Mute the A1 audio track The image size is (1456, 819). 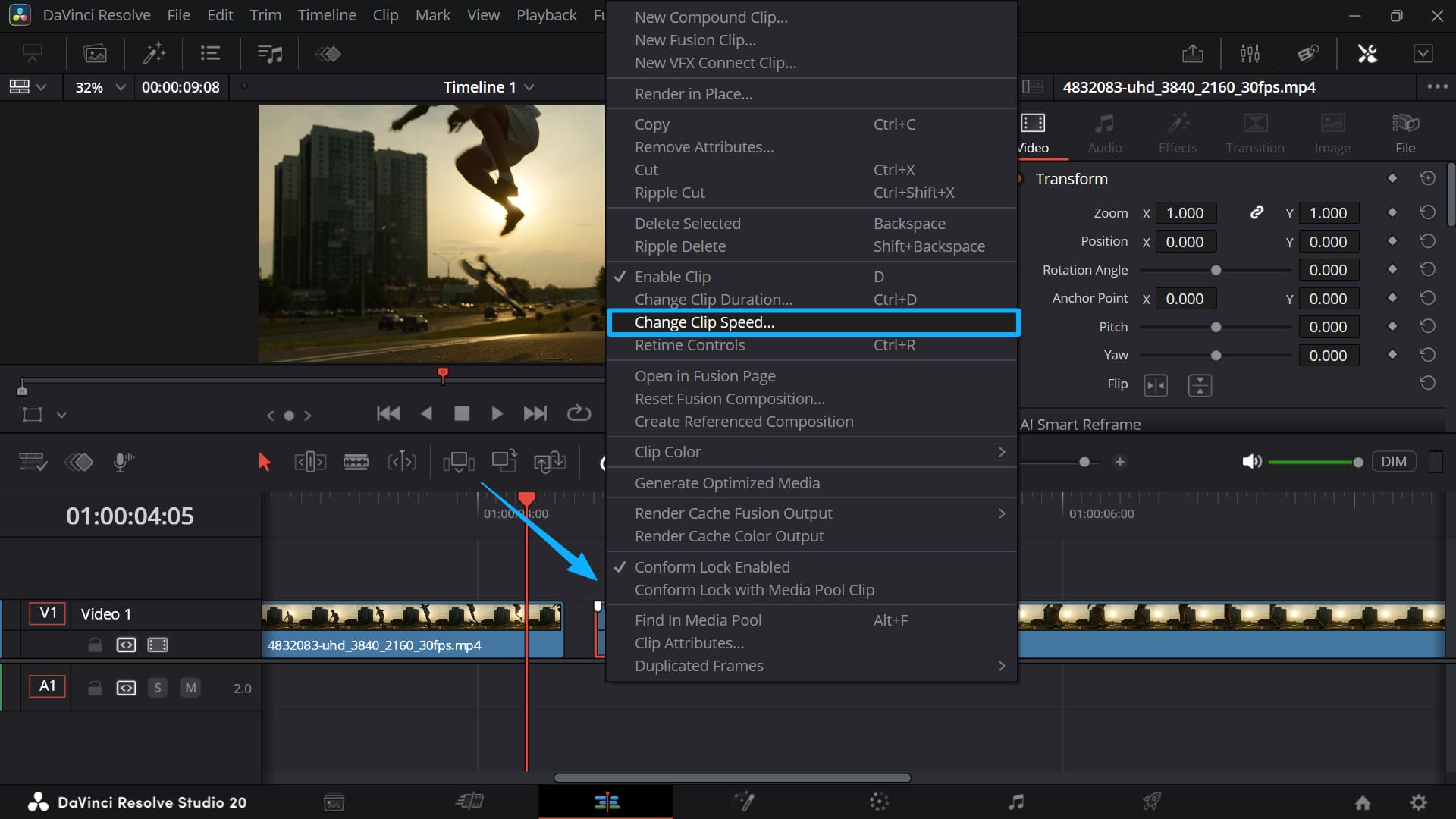coord(190,688)
